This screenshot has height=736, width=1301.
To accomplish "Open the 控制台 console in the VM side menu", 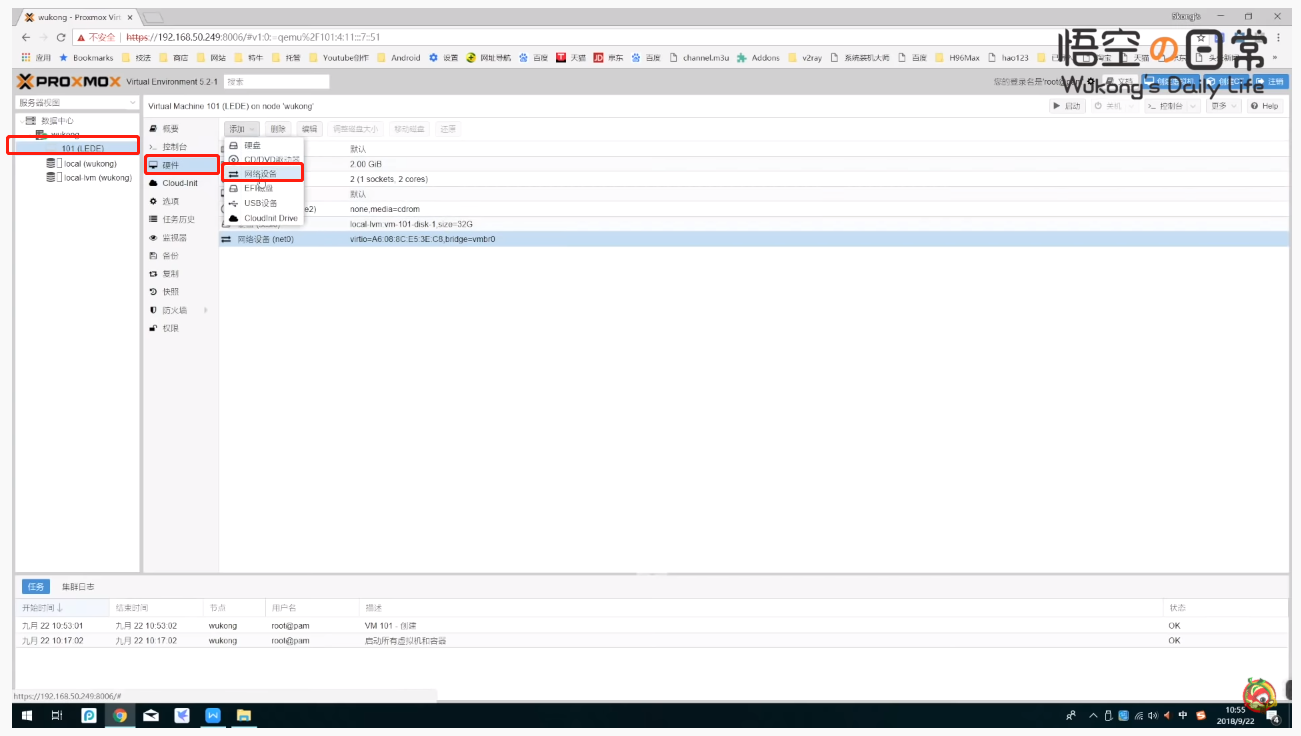I will point(180,147).
